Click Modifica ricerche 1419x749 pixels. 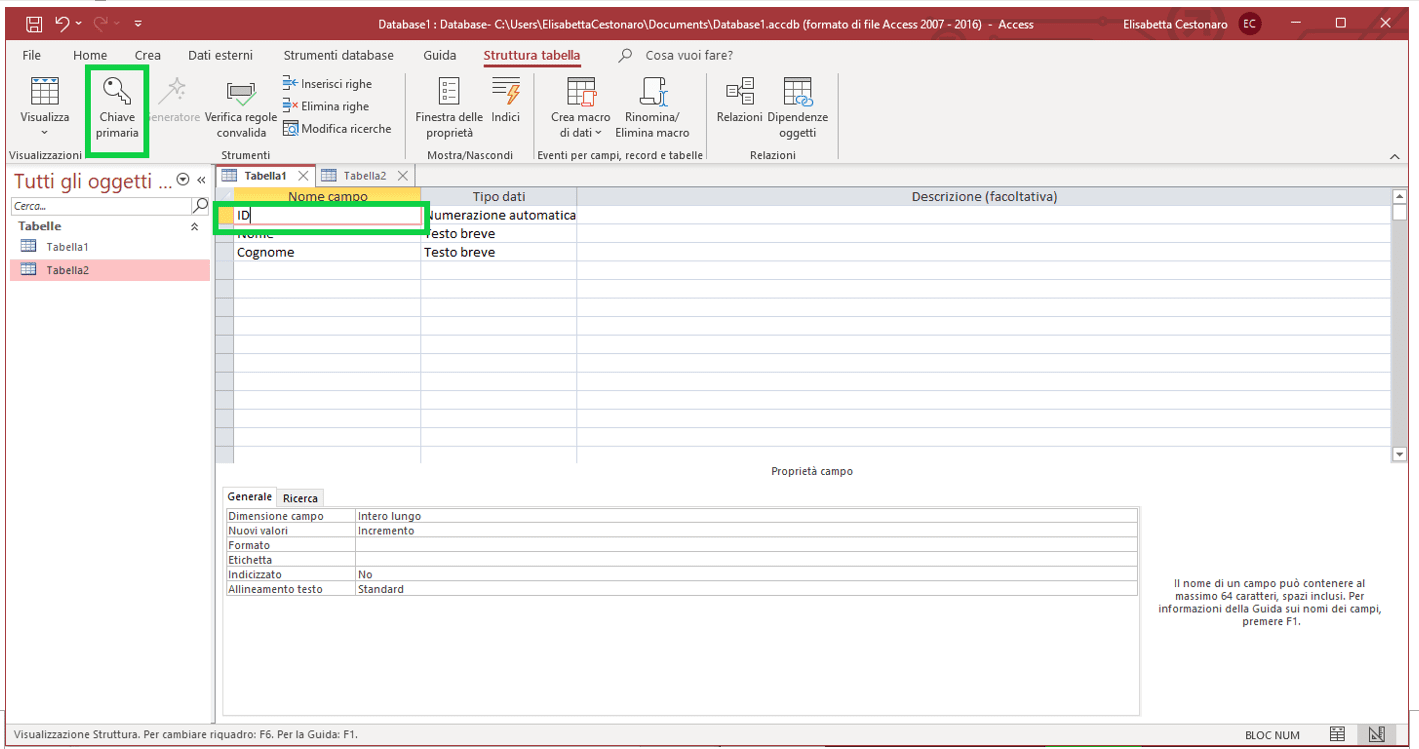(x=337, y=128)
